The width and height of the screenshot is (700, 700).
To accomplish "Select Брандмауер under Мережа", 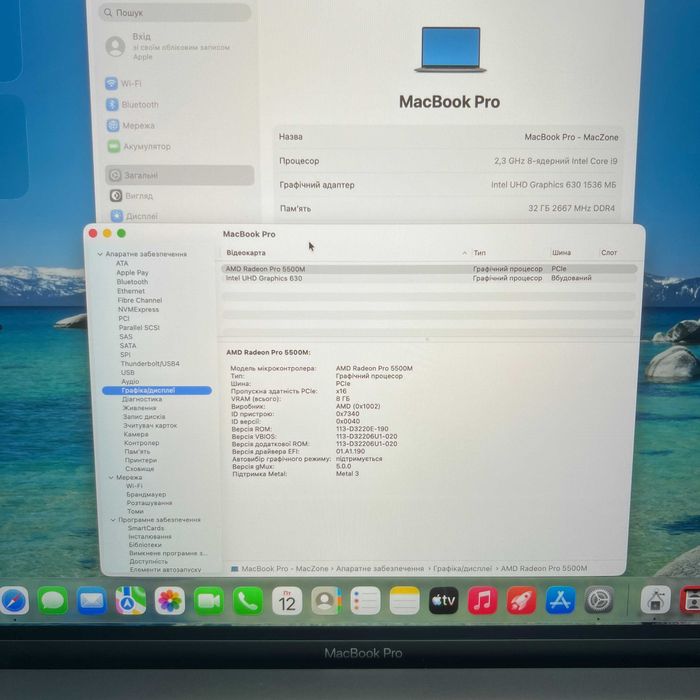I will [146, 495].
